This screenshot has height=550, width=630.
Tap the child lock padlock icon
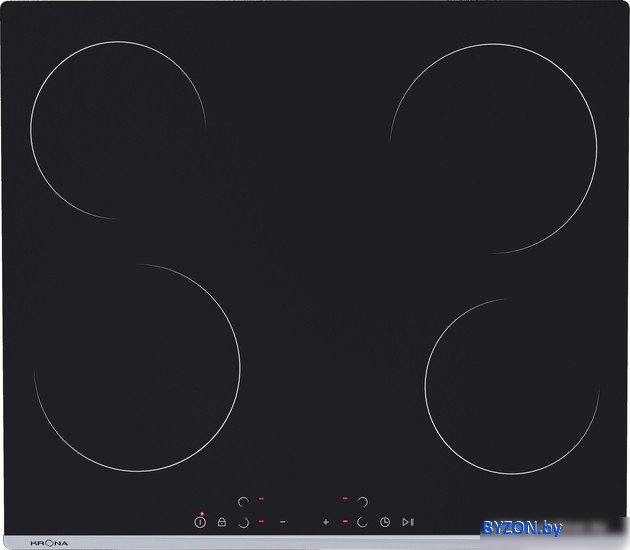point(222,522)
